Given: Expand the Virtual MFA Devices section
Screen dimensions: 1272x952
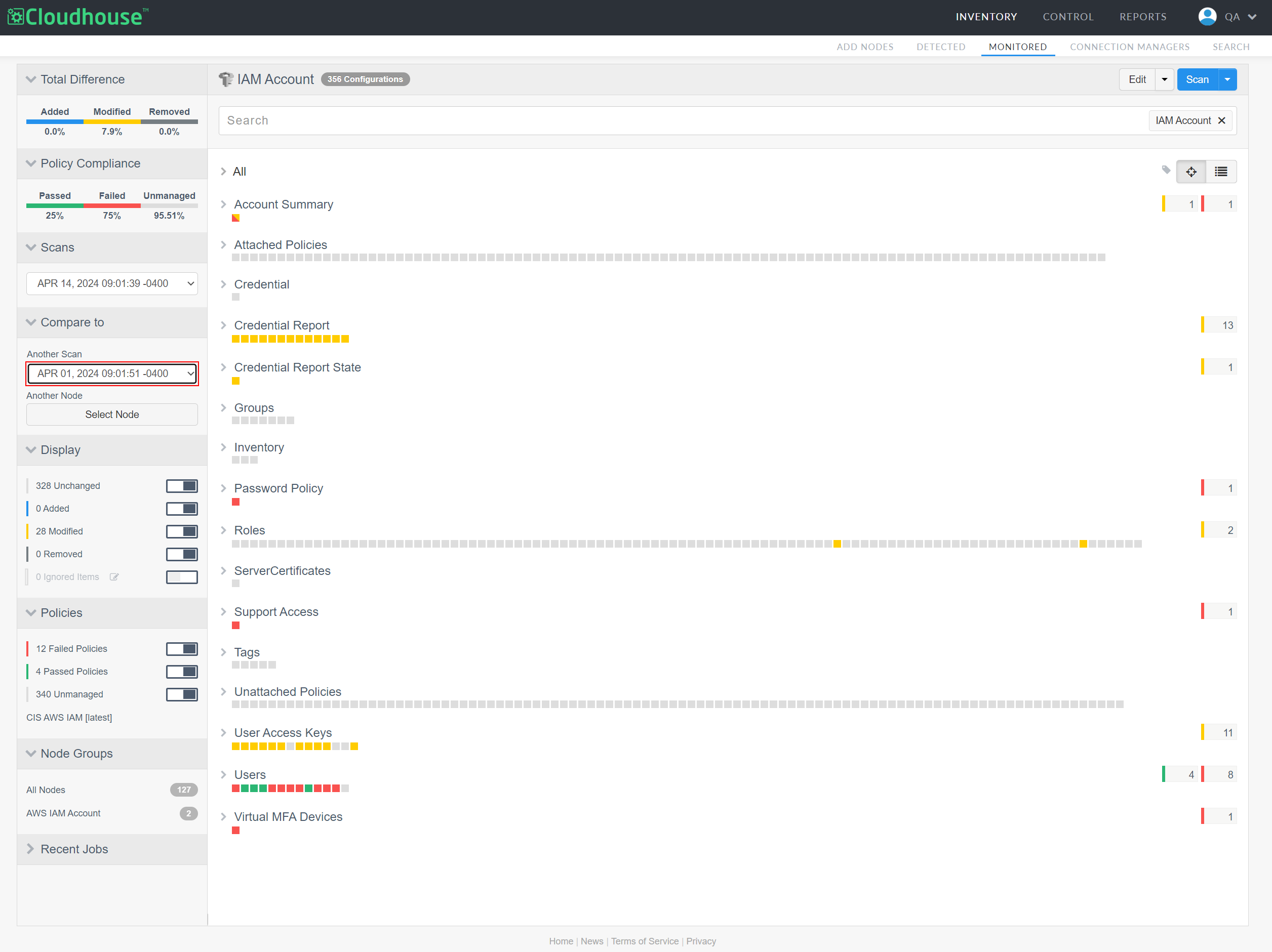Looking at the screenshot, I should (x=224, y=817).
